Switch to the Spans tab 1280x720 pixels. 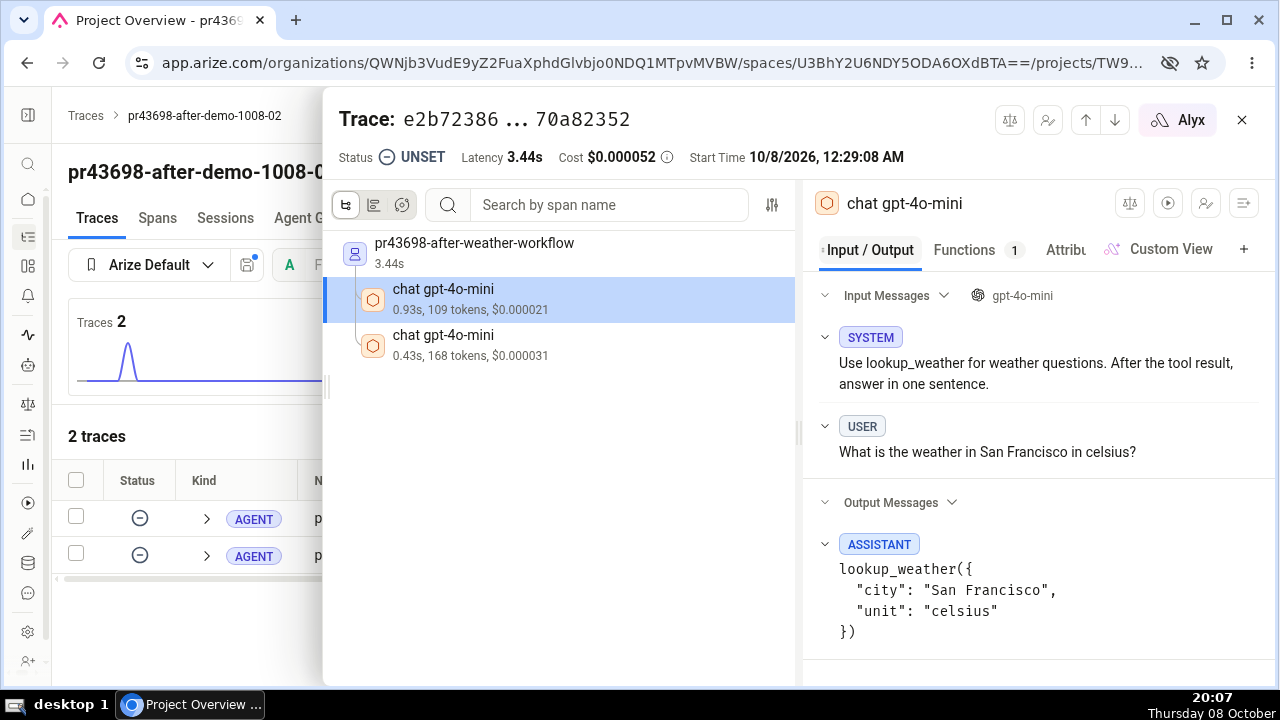tap(158, 218)
